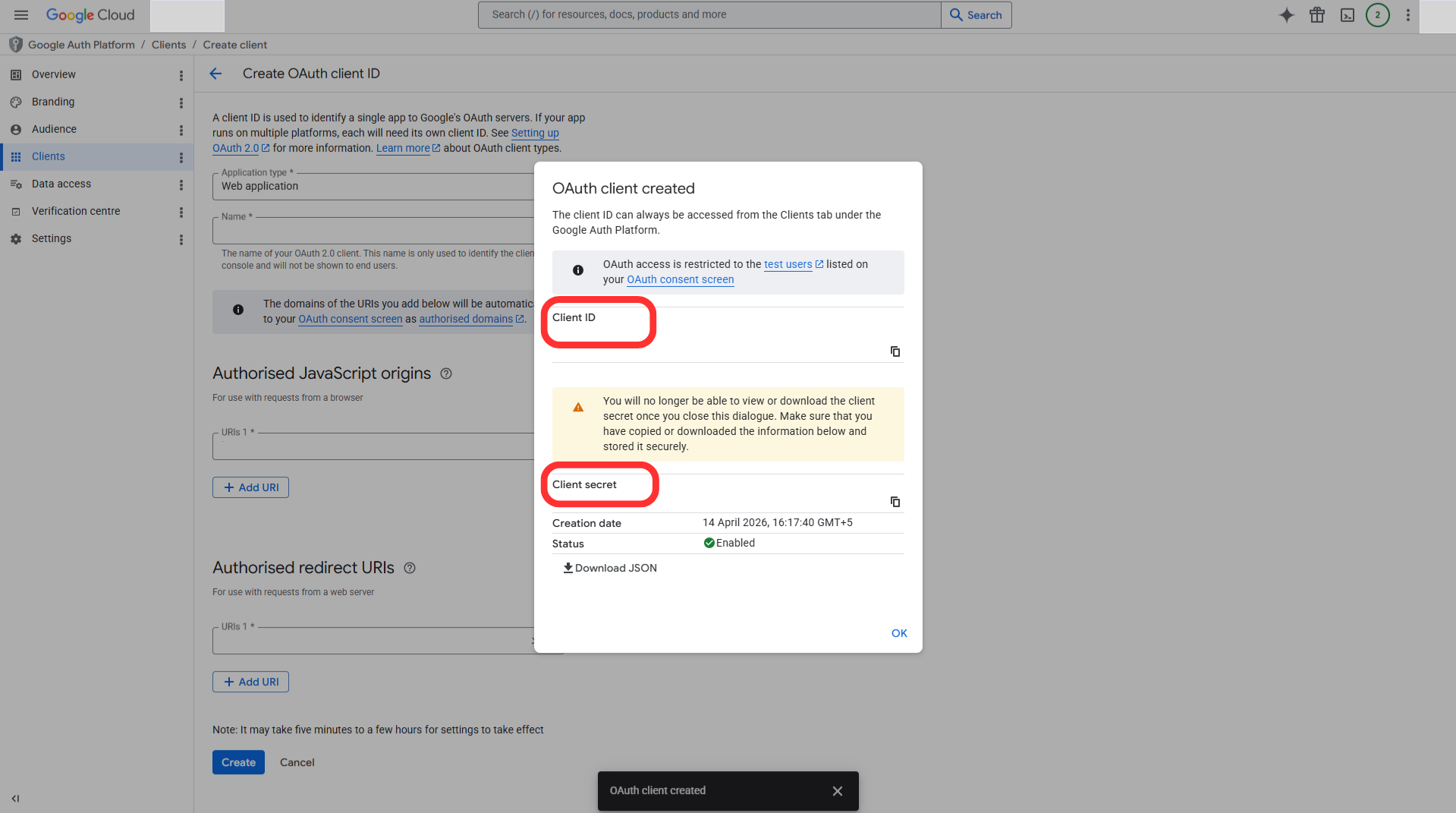Open Data access in the sidebar
This screenshot has height=813, width=1456.
click(61, 184)
